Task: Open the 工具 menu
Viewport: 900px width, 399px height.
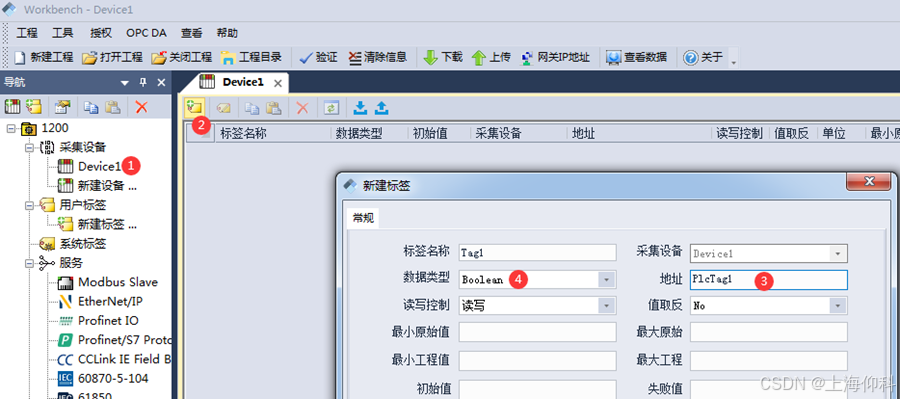Action: tap(63, 33)
